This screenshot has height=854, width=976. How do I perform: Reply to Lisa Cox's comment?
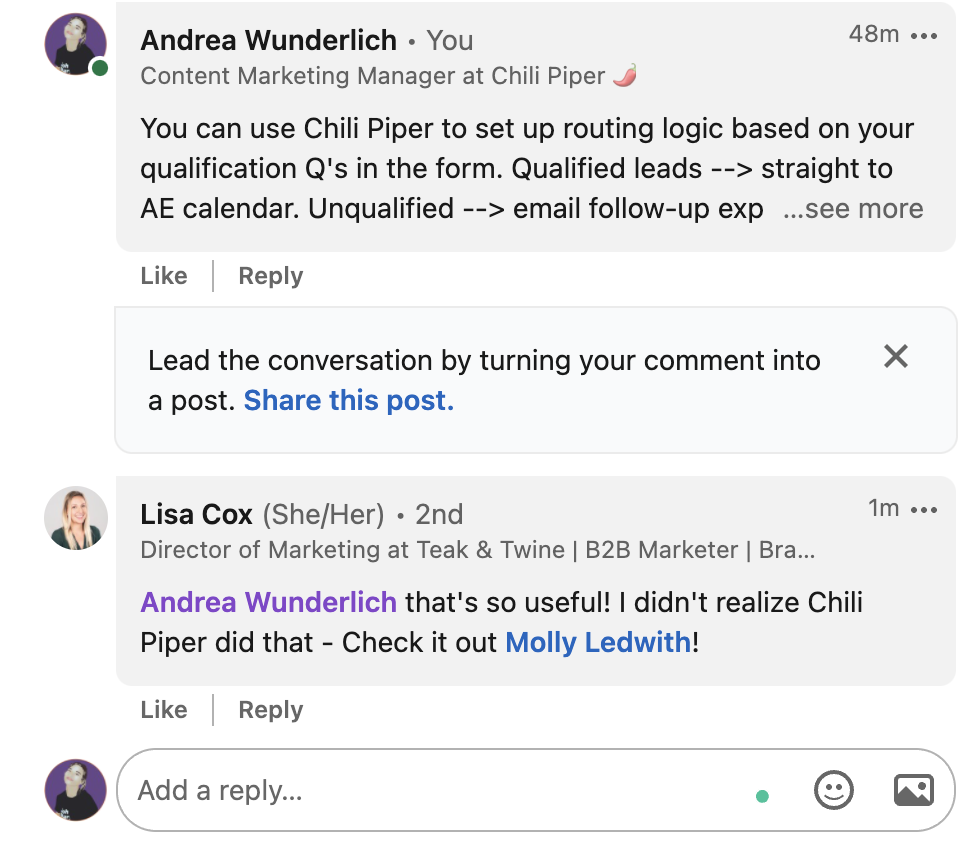click(x=270, y=710)
